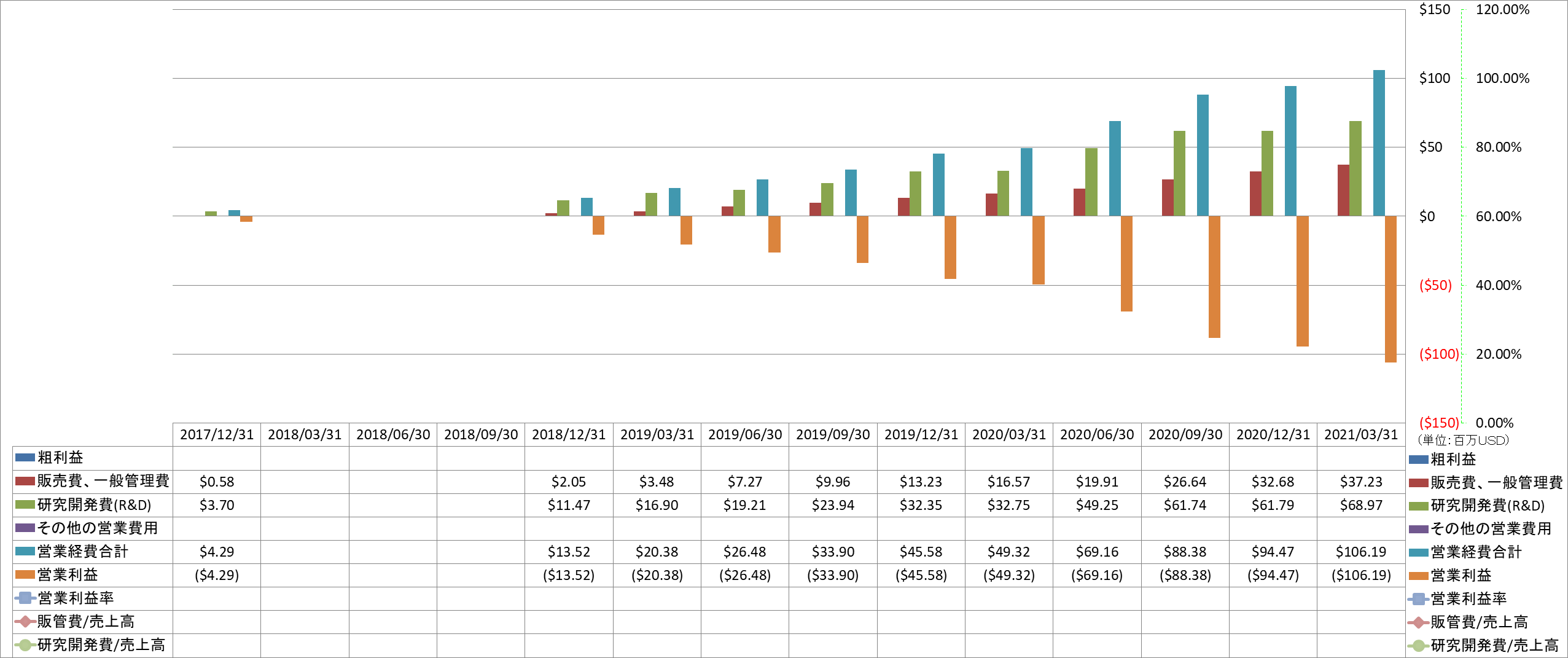
Task: Click the 販売費、一般管理費 red legend swatch in left table
Action: 25,481
